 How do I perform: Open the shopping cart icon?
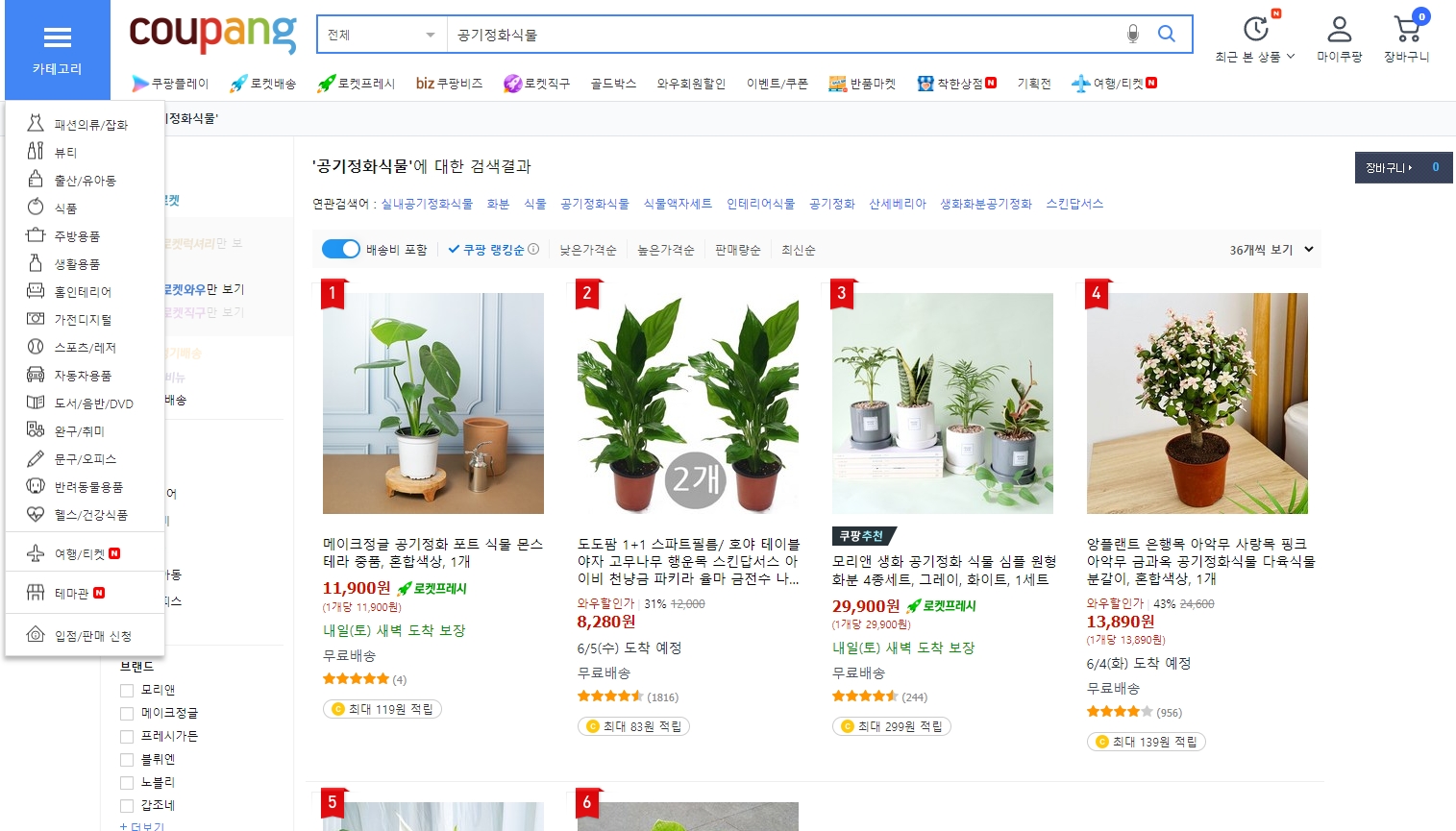pyautogui.click(x=1408, y=29)
